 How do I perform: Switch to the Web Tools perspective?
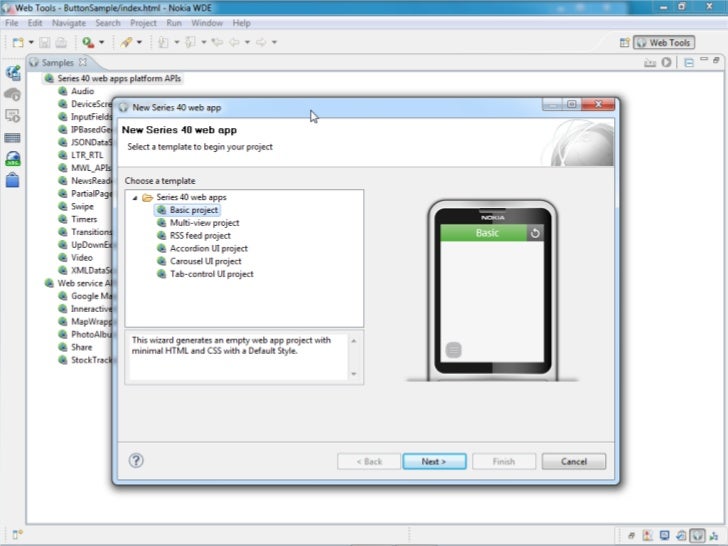click(664, 43)
